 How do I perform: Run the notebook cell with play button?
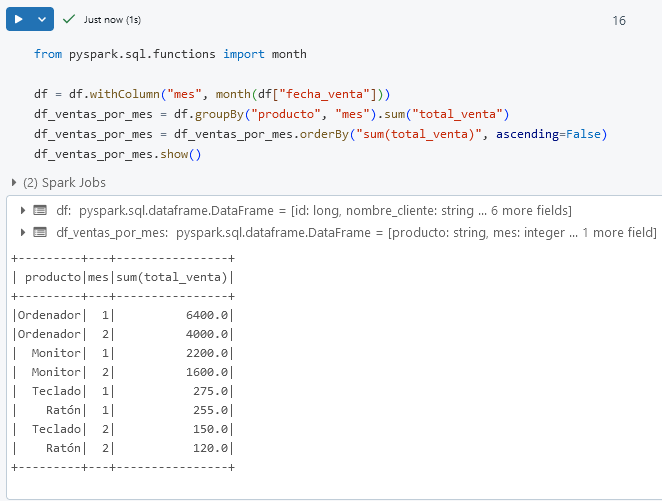pyautogui.click(x=18, y=19)
